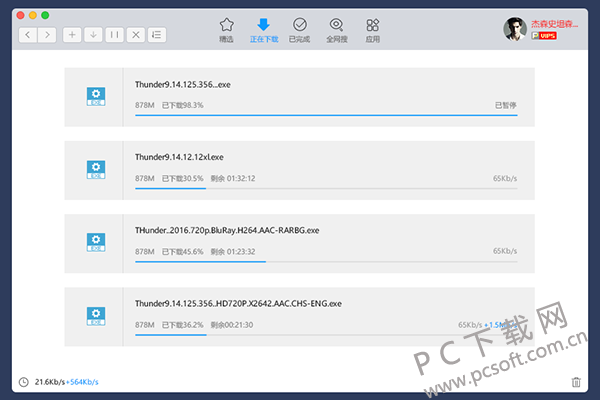This screenshot has width=600, height=400.
Task: Open the trash bin icon
Action: [576, 382]
